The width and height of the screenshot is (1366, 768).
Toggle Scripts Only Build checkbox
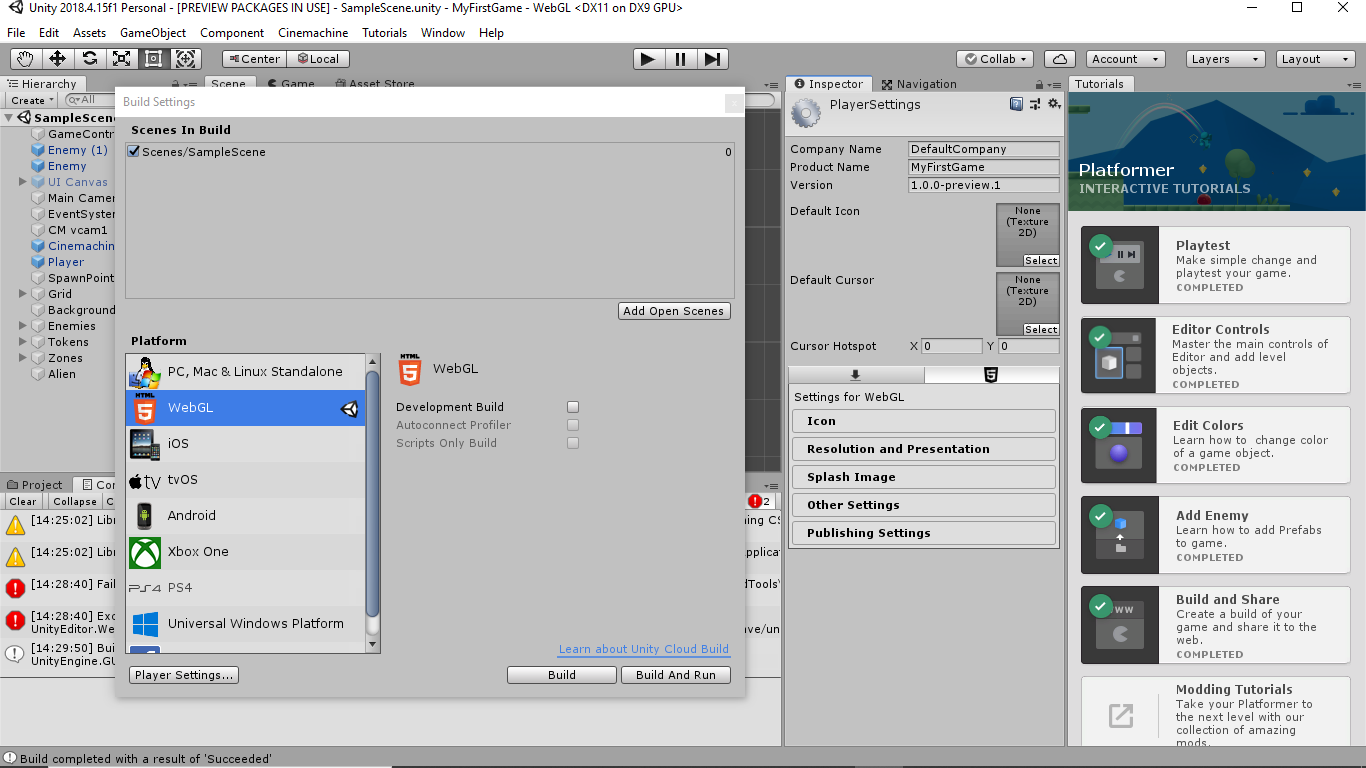point(573,443)
